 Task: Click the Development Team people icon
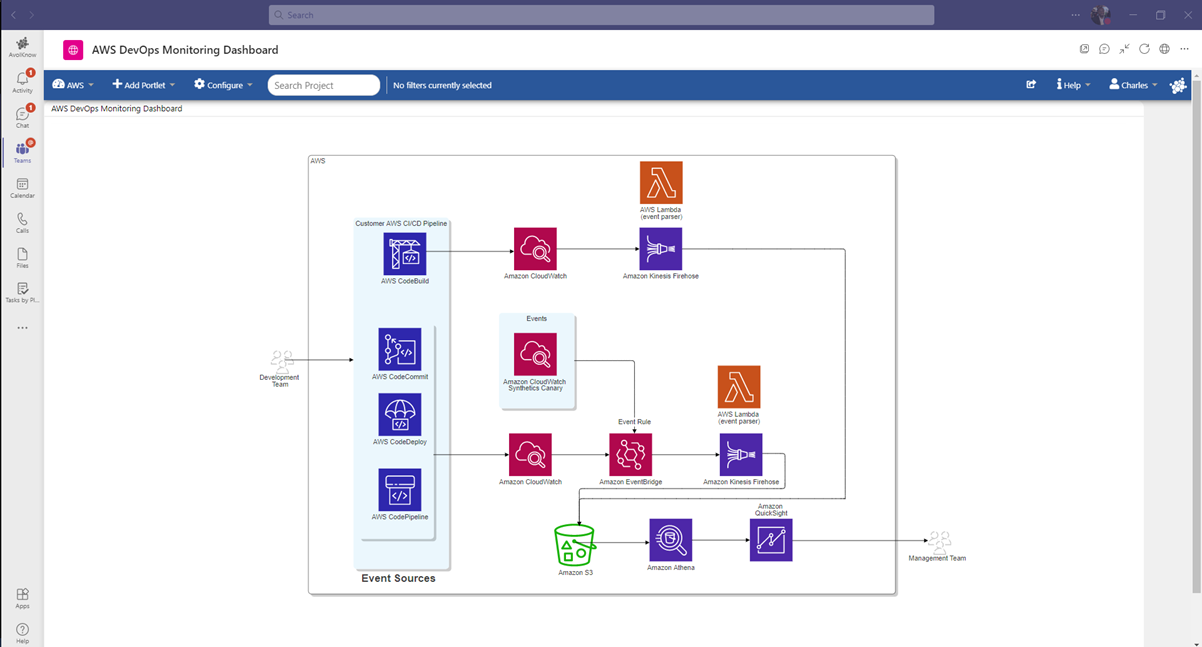(281, 361)
